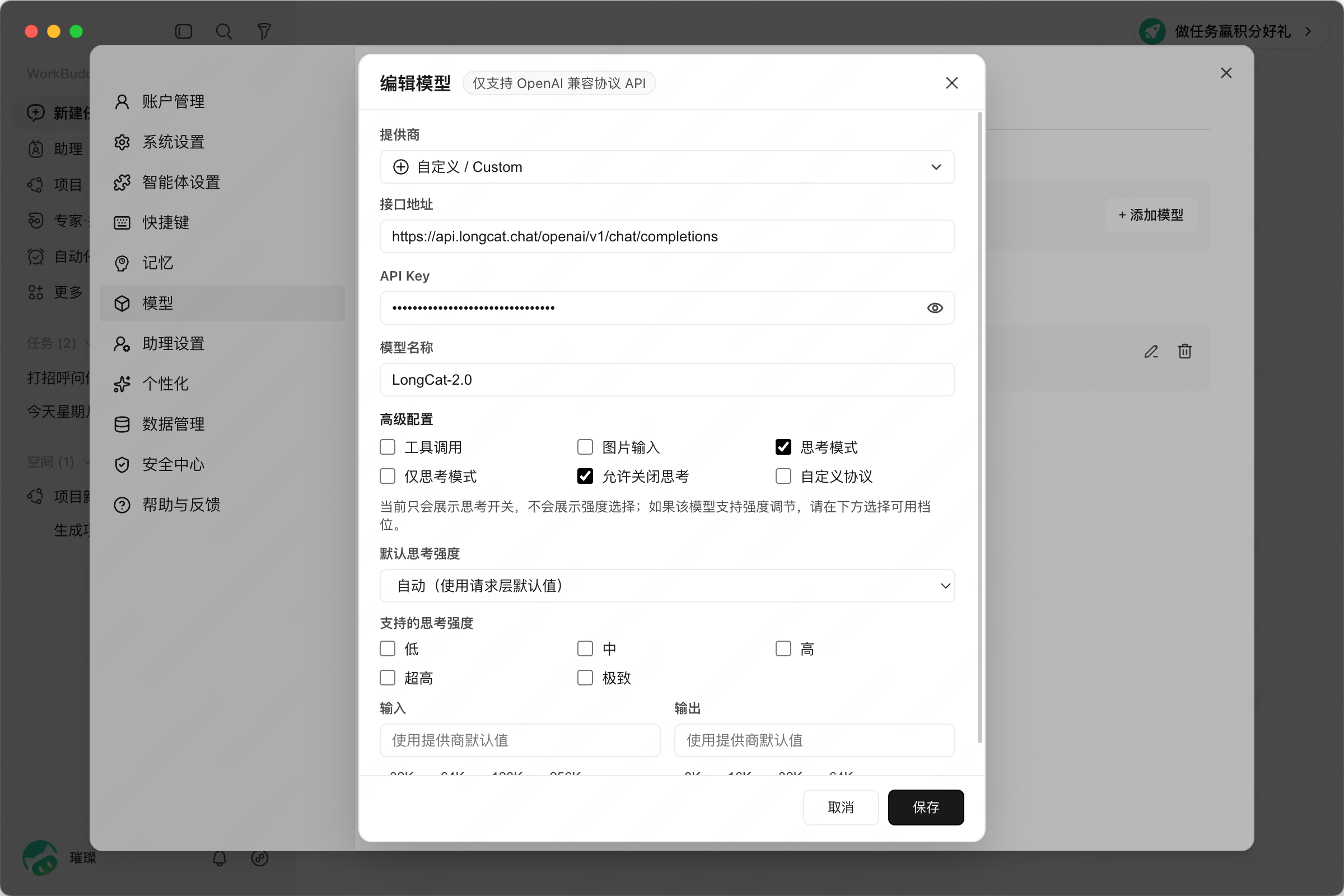Click the system settings gear icon
The height and width of the screenshot is (896, 1344).
click(x=122, y=142)
